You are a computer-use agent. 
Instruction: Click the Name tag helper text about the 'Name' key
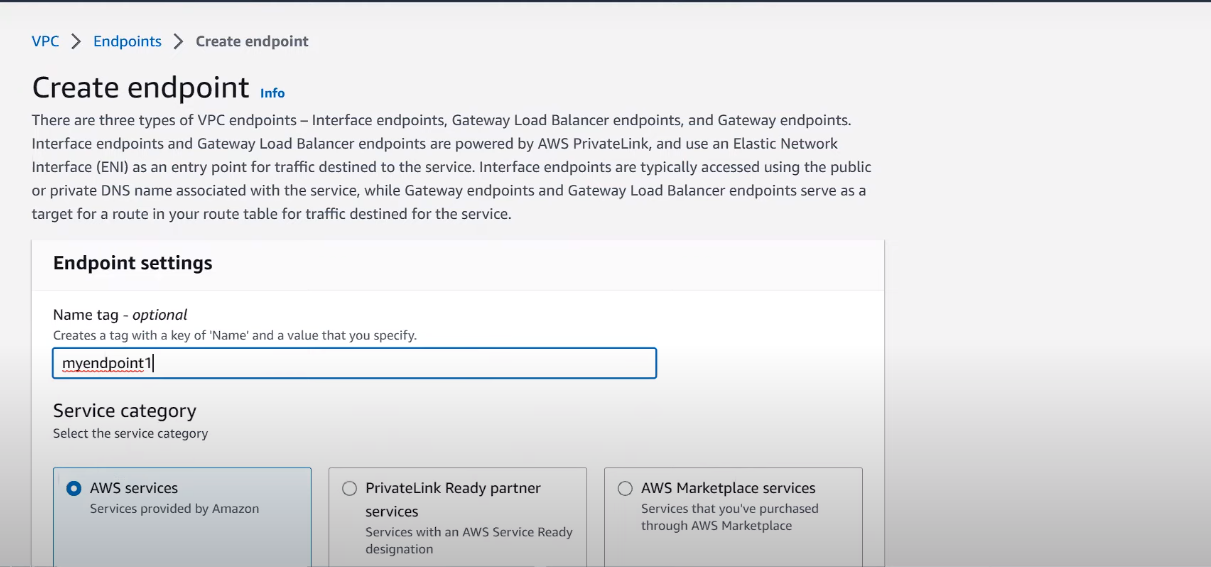click(235, 336)
